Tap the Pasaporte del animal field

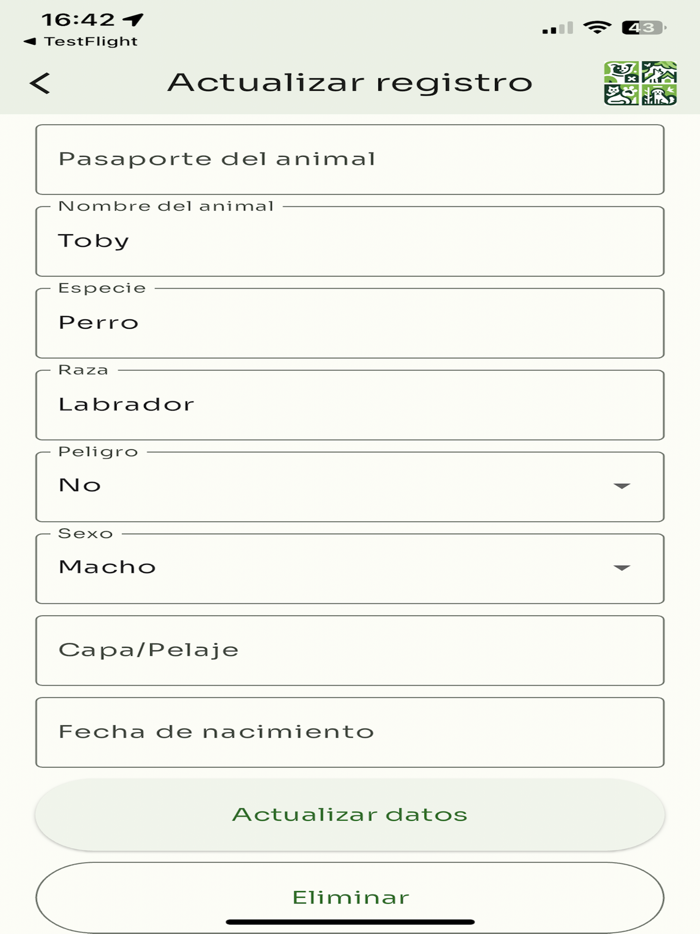tap(350, 158)
